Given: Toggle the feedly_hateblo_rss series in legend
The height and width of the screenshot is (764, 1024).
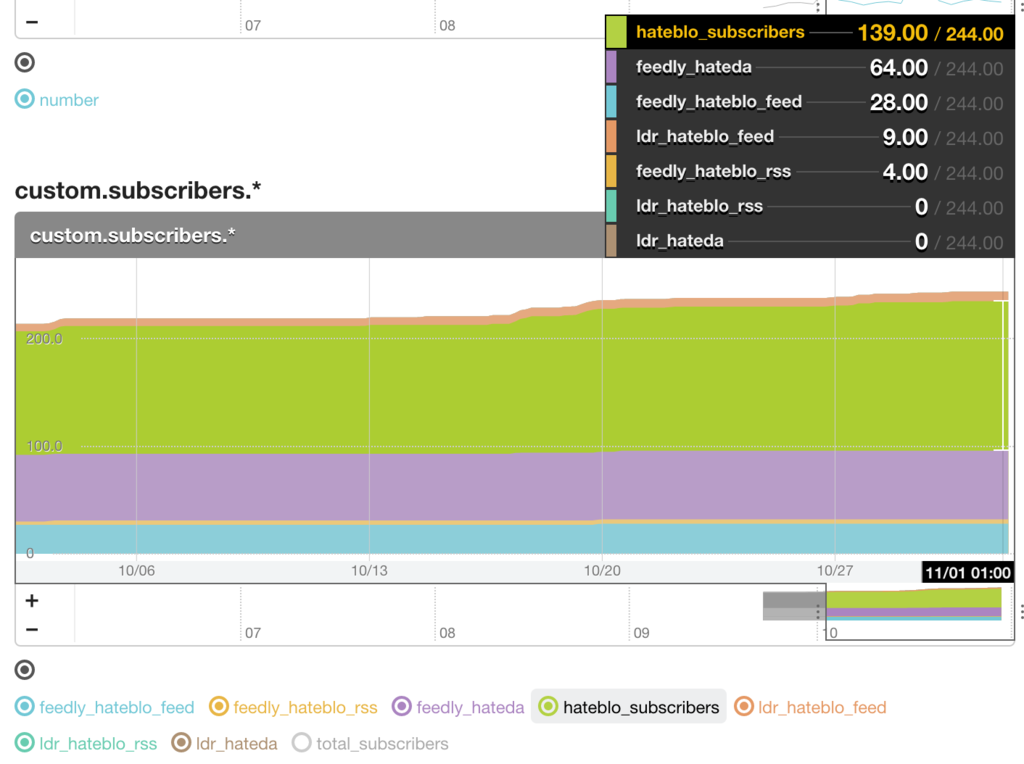Looking at the screenshot, I should click(x=293, y=707).
